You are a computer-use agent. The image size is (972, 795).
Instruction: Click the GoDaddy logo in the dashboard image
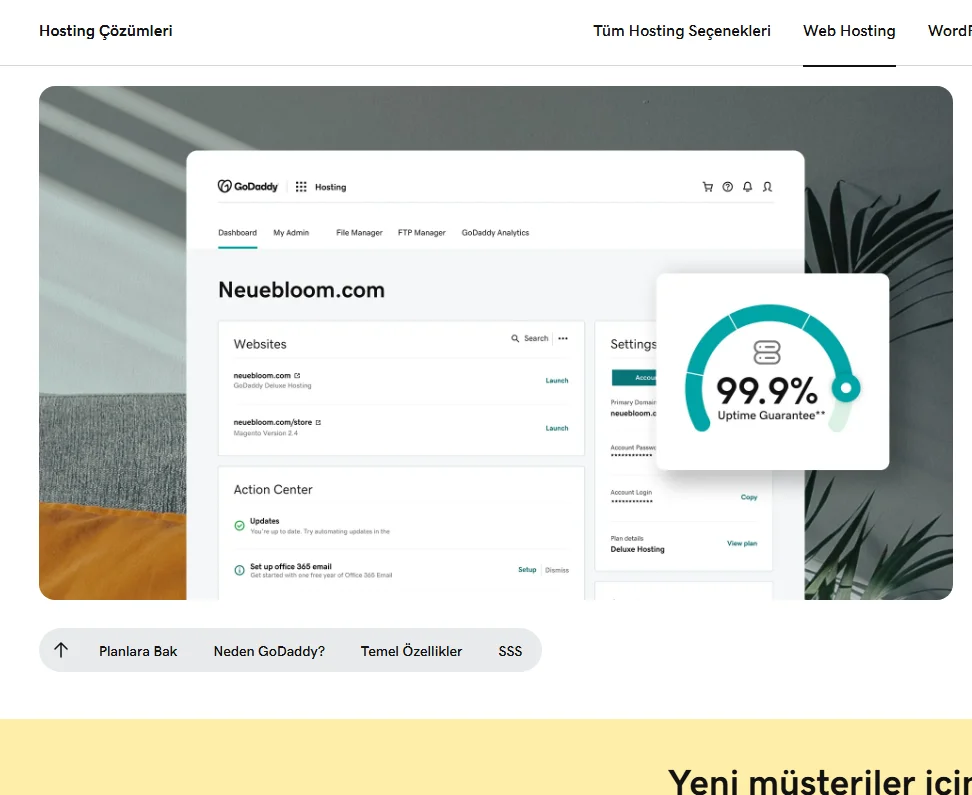point(248,186)
